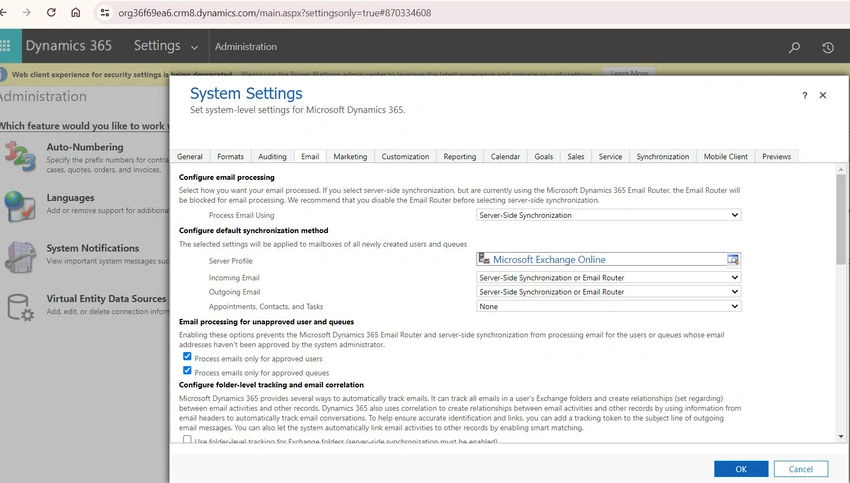Image resolution: width=850 pixels, height=483 pixels.
Task: Switch to the General tab
Action: (x=190, y=157)
